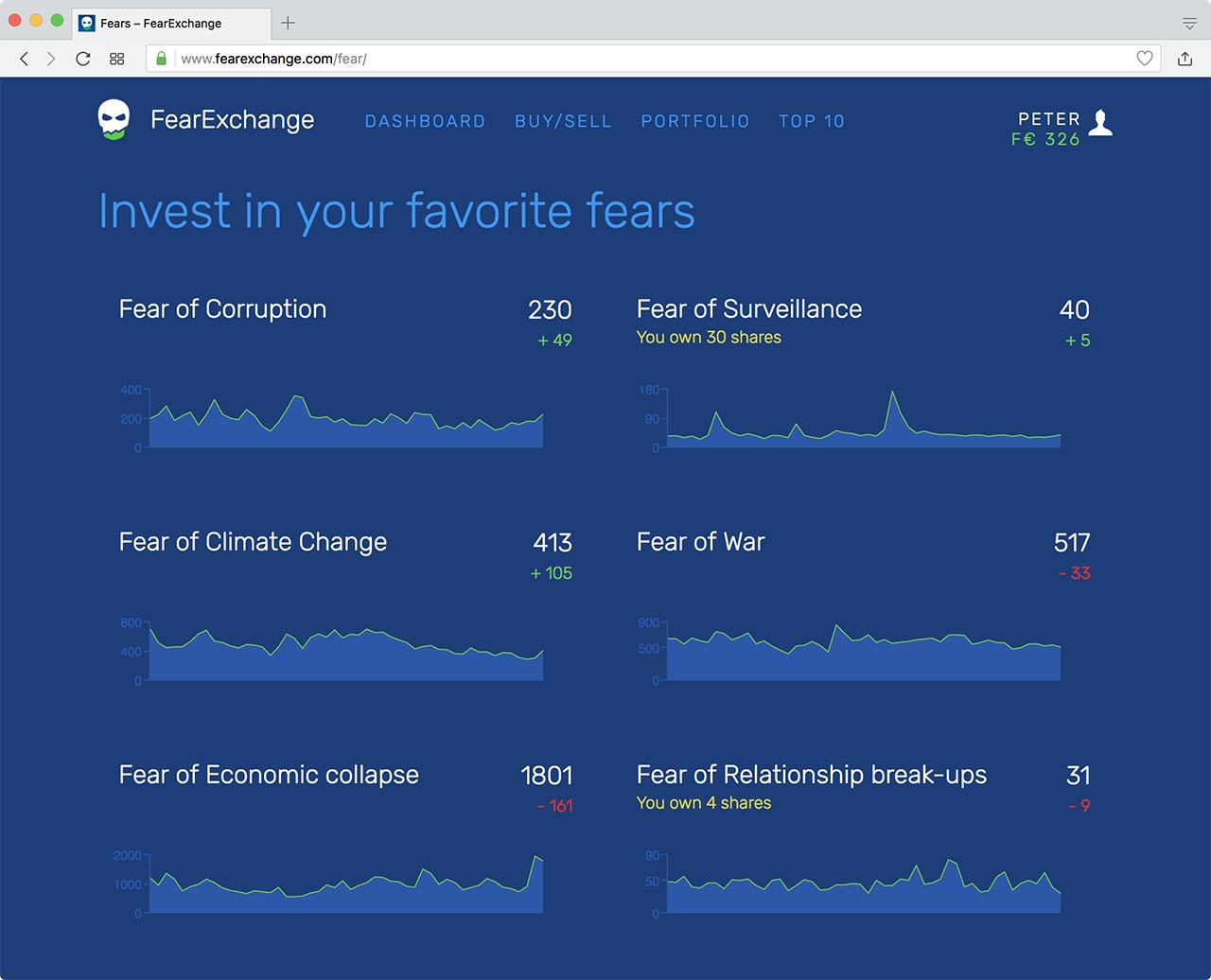Open a new tab with plus button
This screenshot has height=980, width=1211.
pyautogui.click(x=289, y=23)
